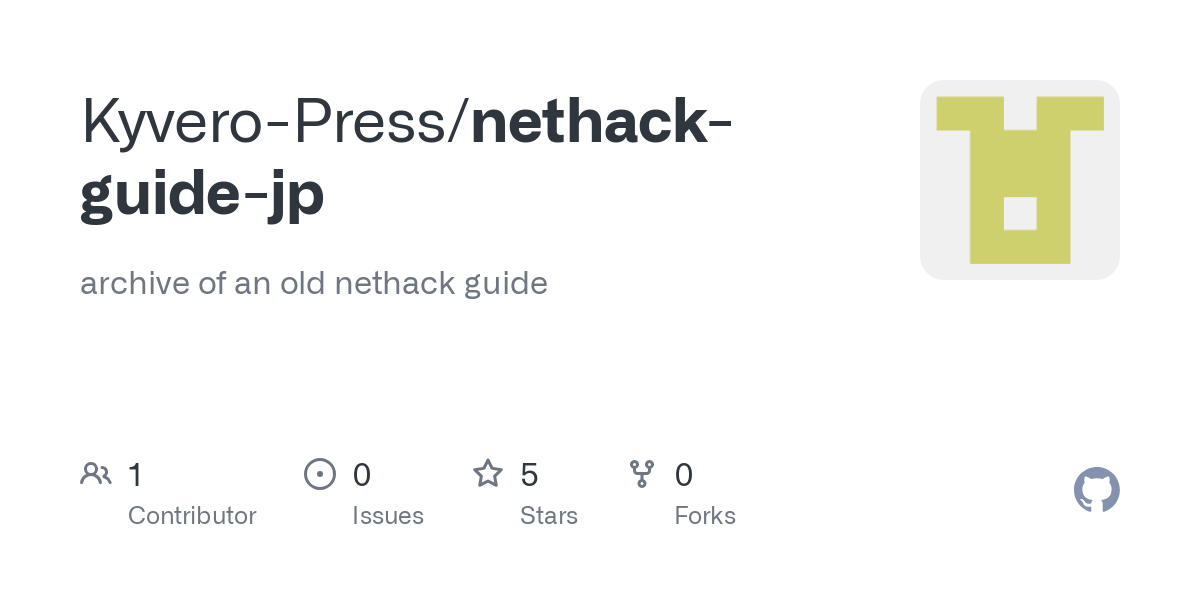This screenshot has height=600, width=1200.
Task: Open the GitHub octocat logo
Action: click(1097, 490)
